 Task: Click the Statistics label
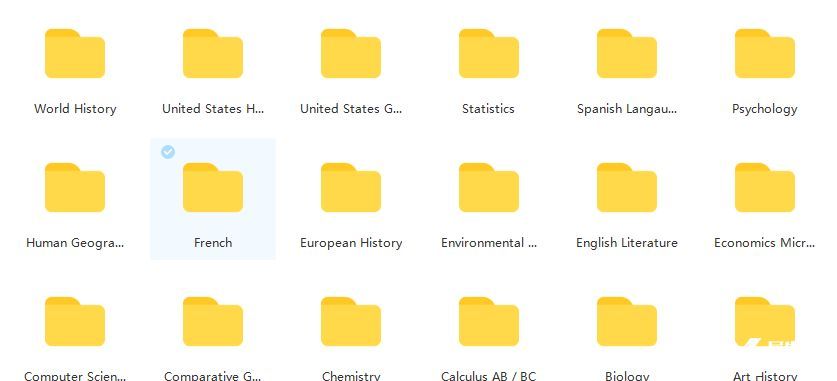coord(488,109)
